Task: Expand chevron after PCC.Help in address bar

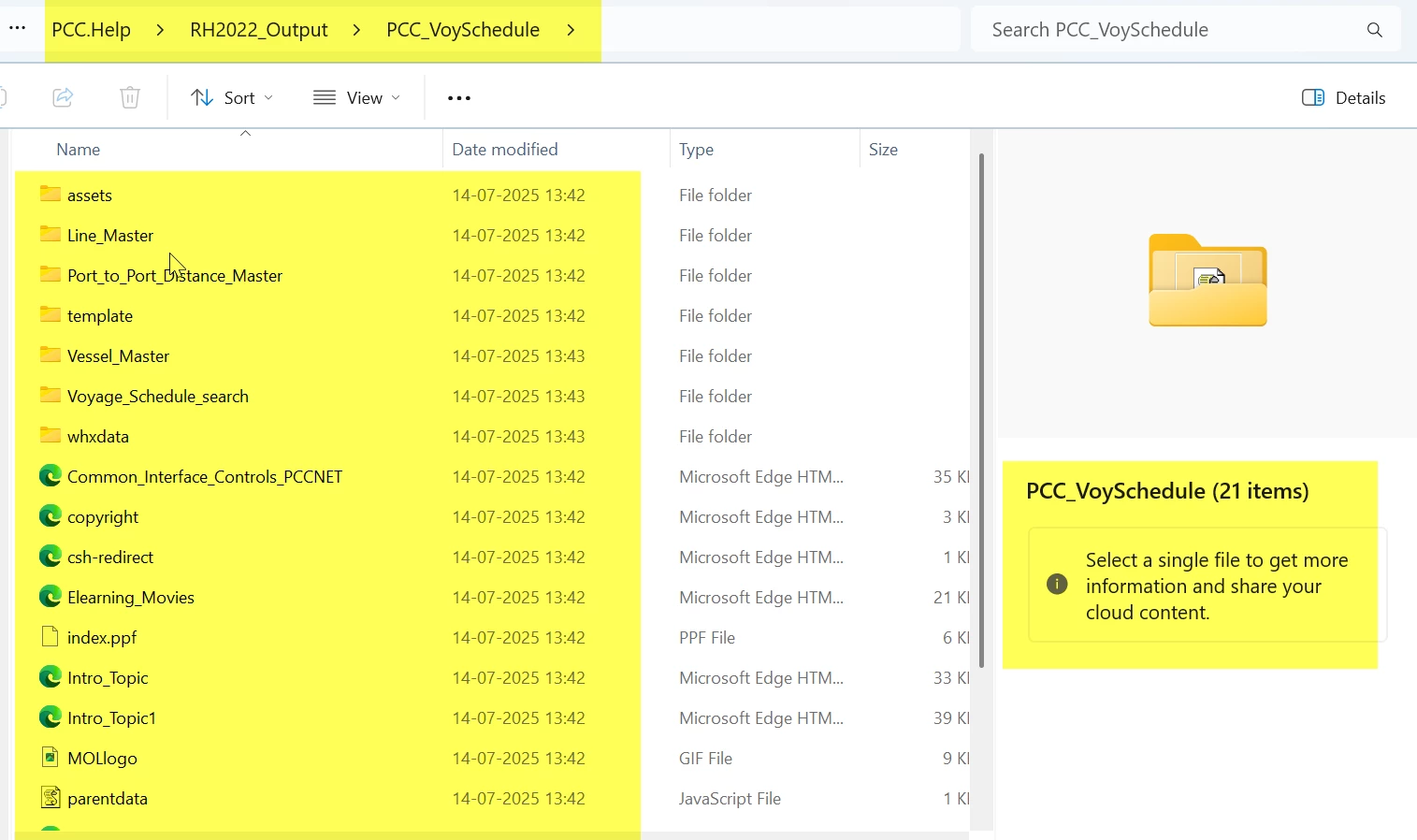Action: click(x=161, y=30)
